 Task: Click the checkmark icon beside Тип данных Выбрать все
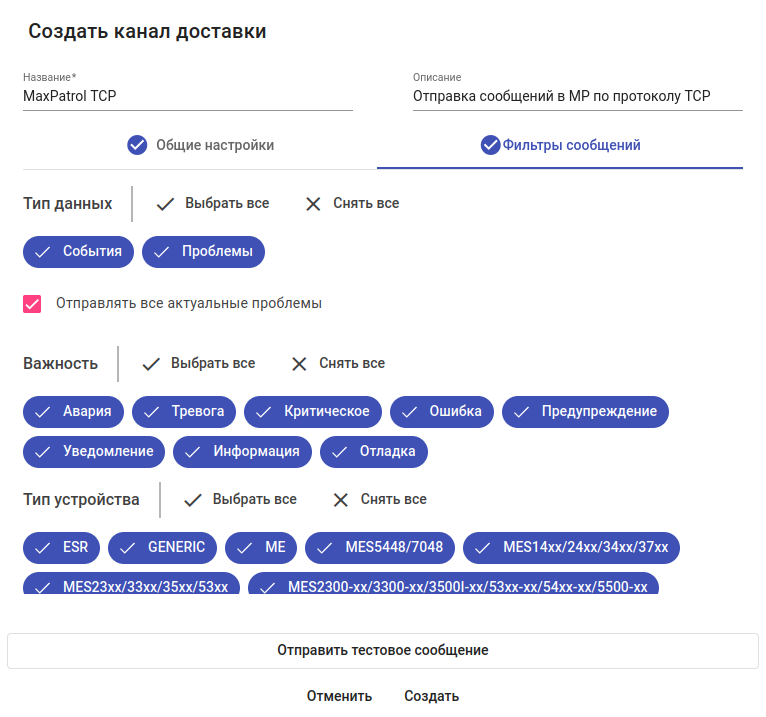165,204
